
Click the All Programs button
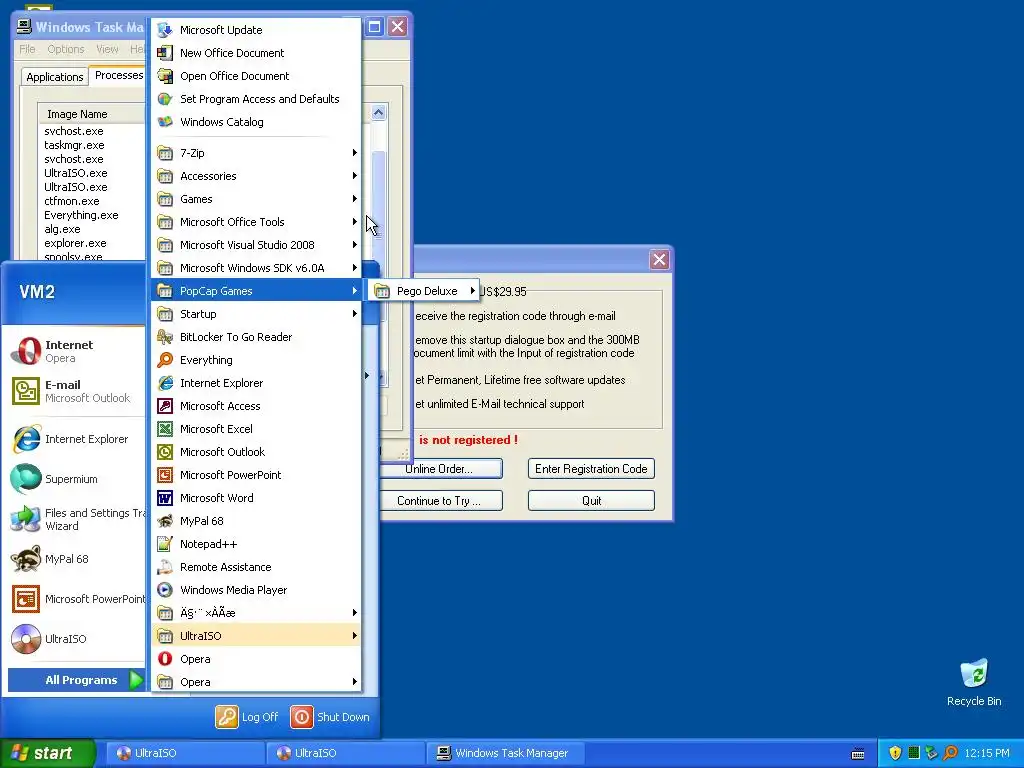76,680
